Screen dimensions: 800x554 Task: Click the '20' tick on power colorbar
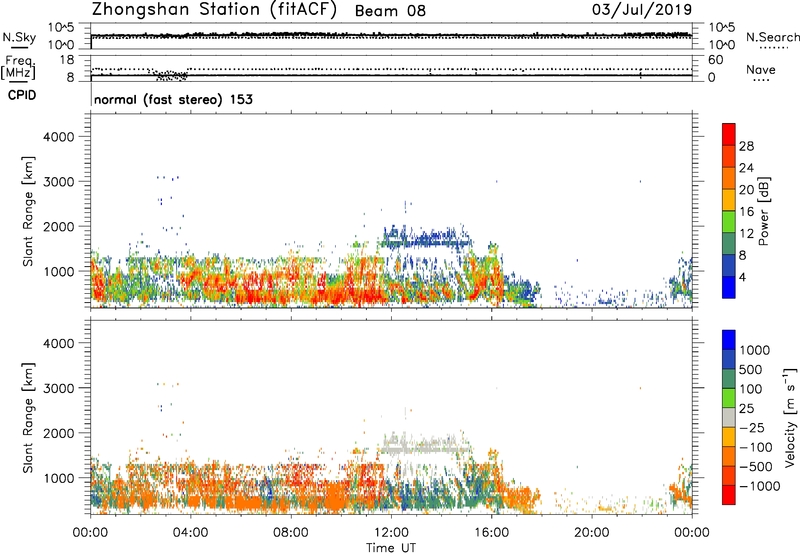(x=746, y=190)
